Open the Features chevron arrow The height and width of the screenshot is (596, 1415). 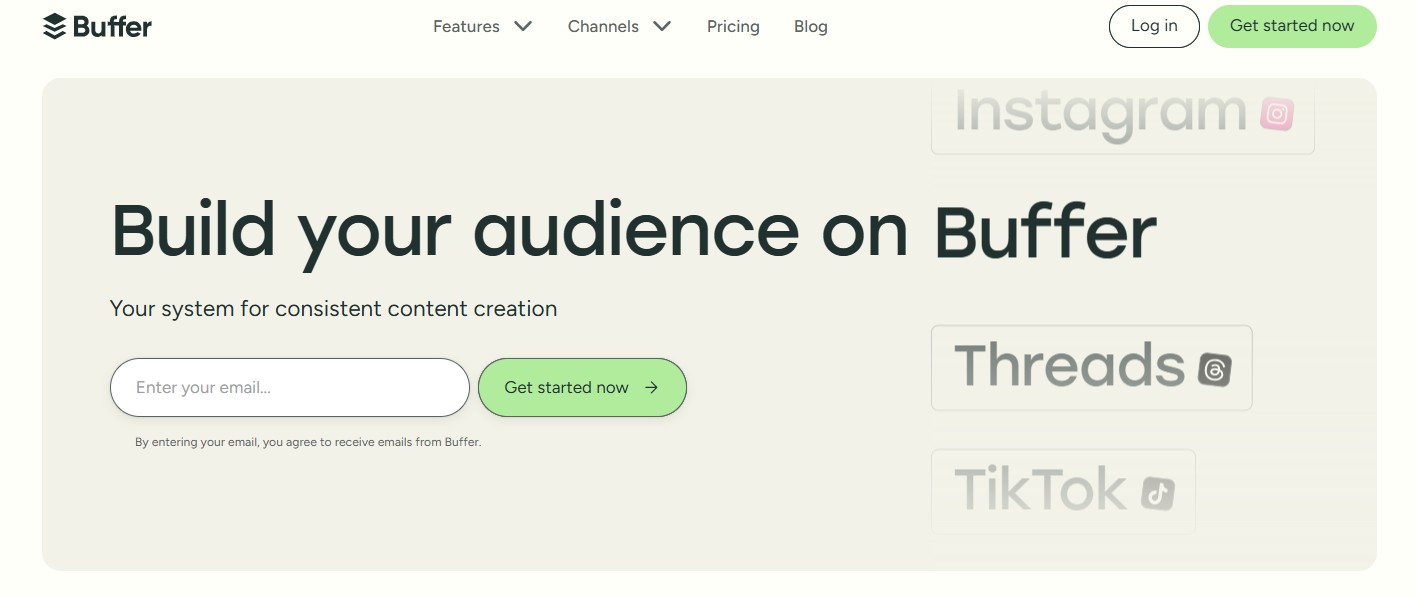pyautogui.click(x=523, y=27)
